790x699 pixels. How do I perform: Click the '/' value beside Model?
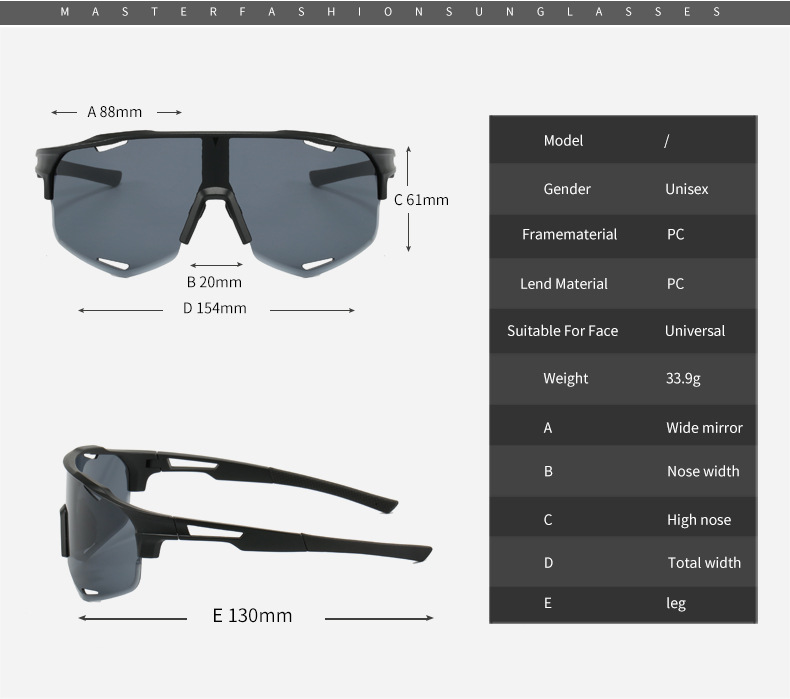pos(667,141)
